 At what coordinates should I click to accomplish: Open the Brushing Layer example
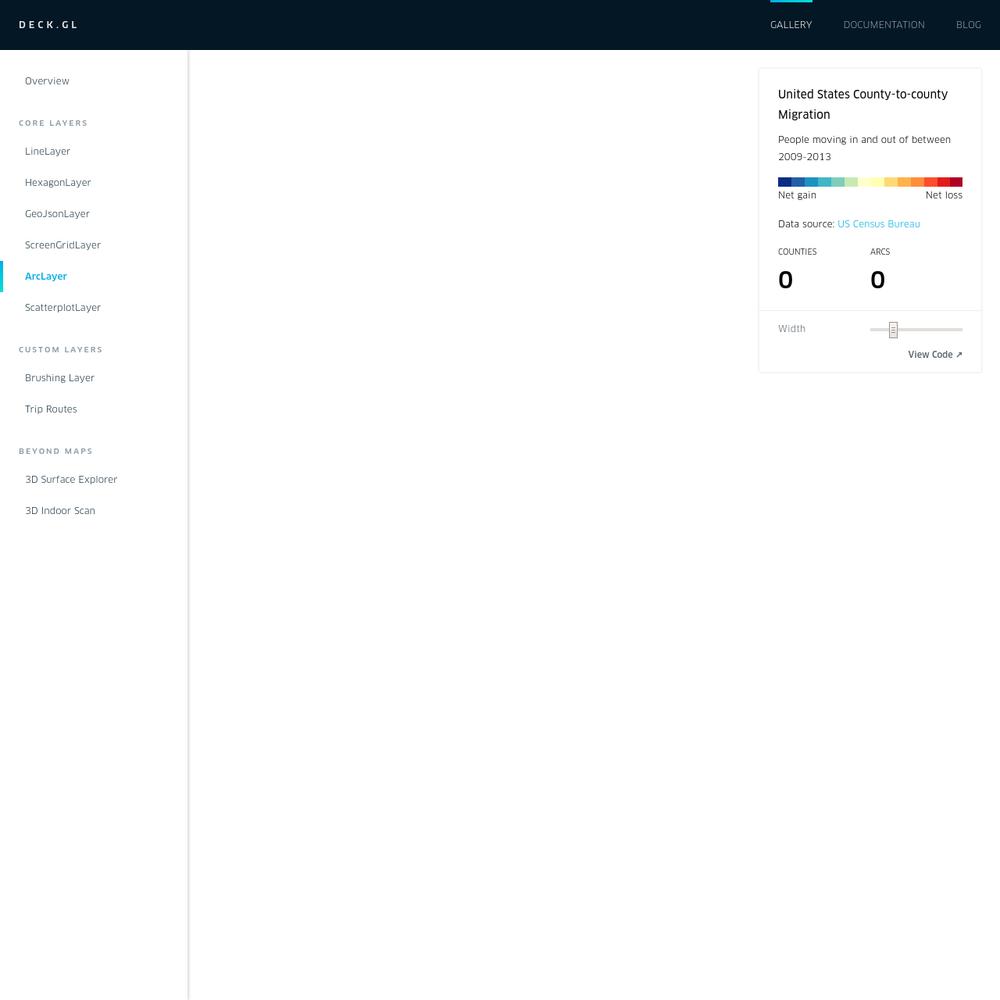pyautogui.click(x=59, y=378)
